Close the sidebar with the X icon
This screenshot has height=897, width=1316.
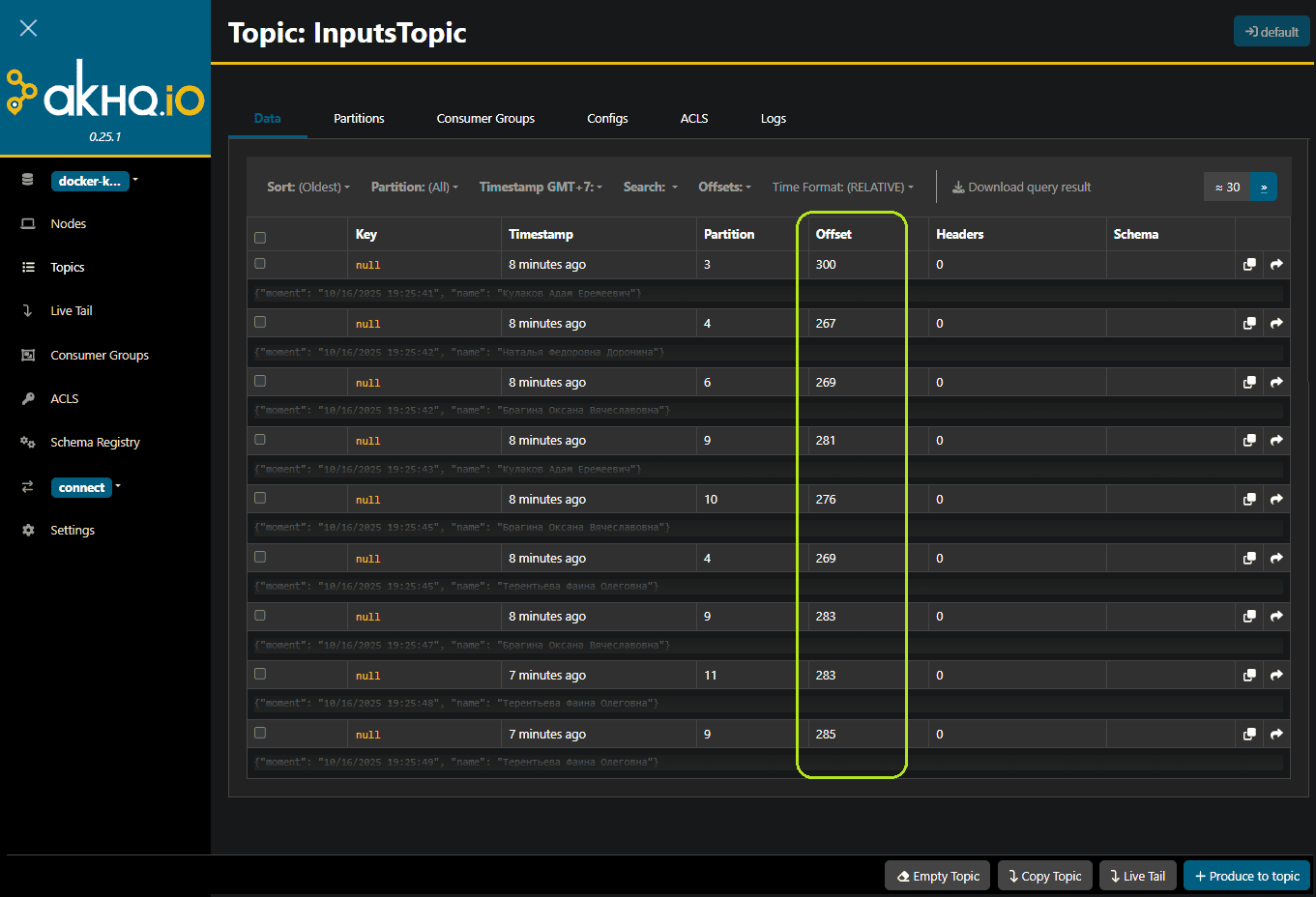point(28,28)
